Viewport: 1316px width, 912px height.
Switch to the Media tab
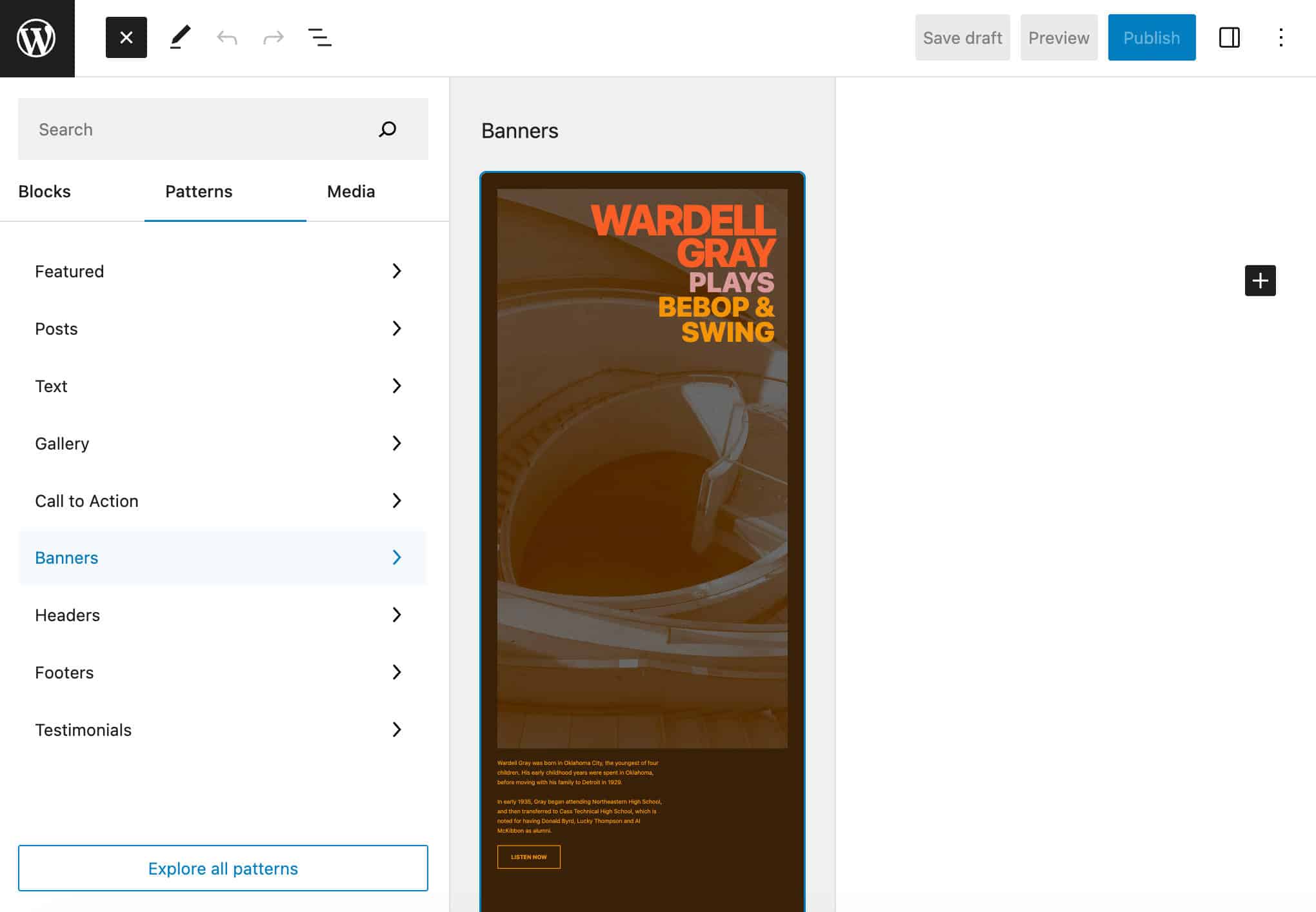click(352, 191)
